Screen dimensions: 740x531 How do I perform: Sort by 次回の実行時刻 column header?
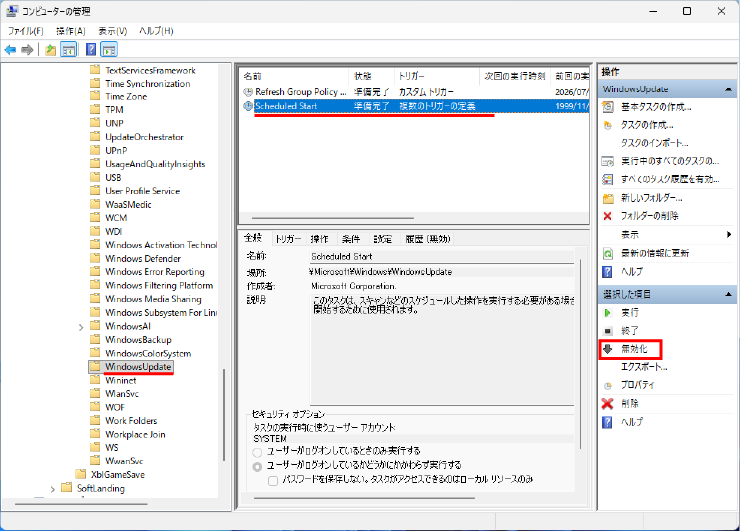515,76
